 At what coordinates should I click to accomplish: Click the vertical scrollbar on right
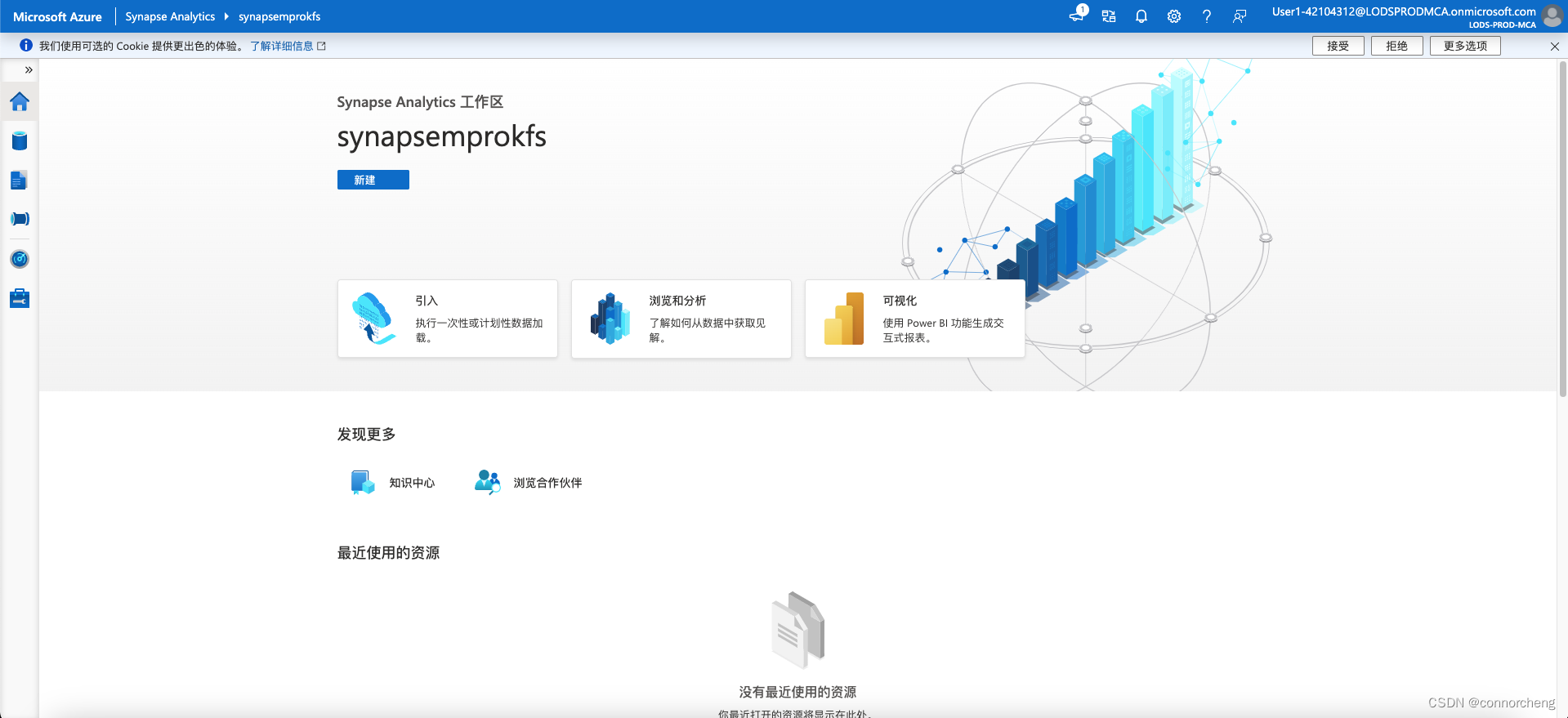point(1562,229)
